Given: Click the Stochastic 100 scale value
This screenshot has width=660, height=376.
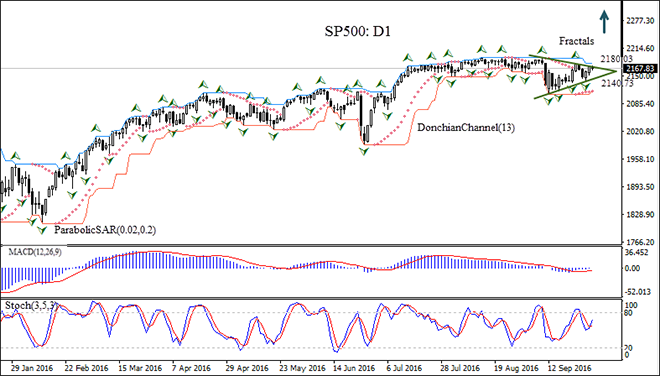Looking at the screenshot, I should click(x=632, y=305).
